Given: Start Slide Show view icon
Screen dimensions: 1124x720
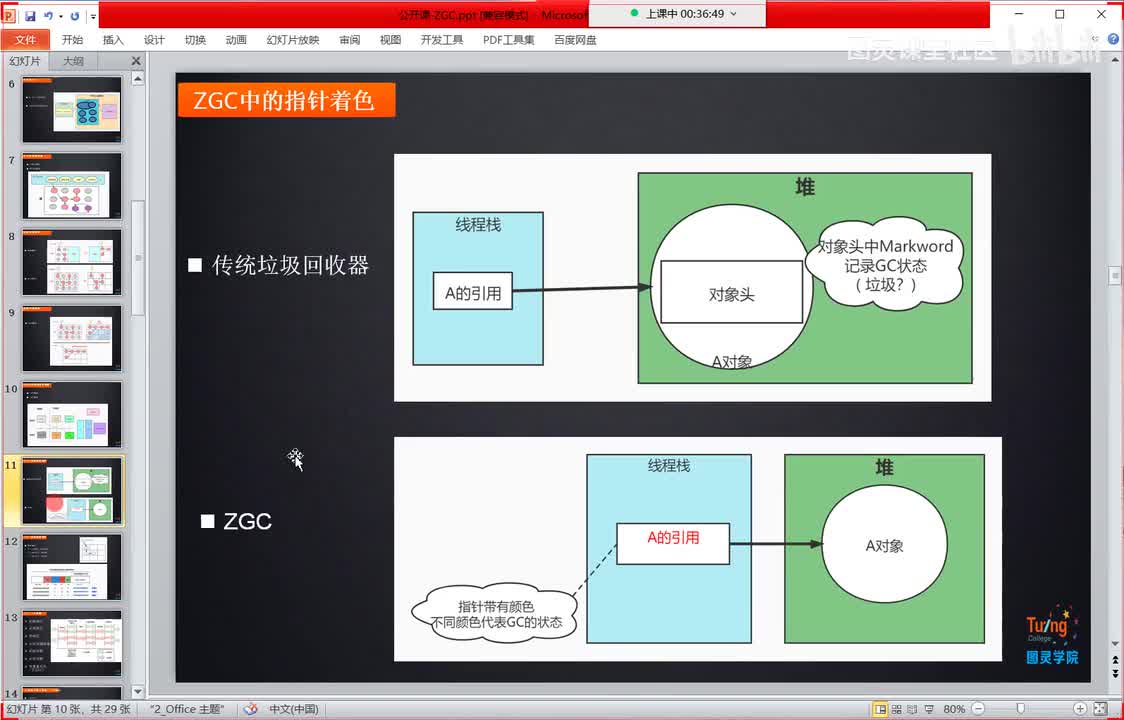Looking at the screenshot, I should pos(928,709).
